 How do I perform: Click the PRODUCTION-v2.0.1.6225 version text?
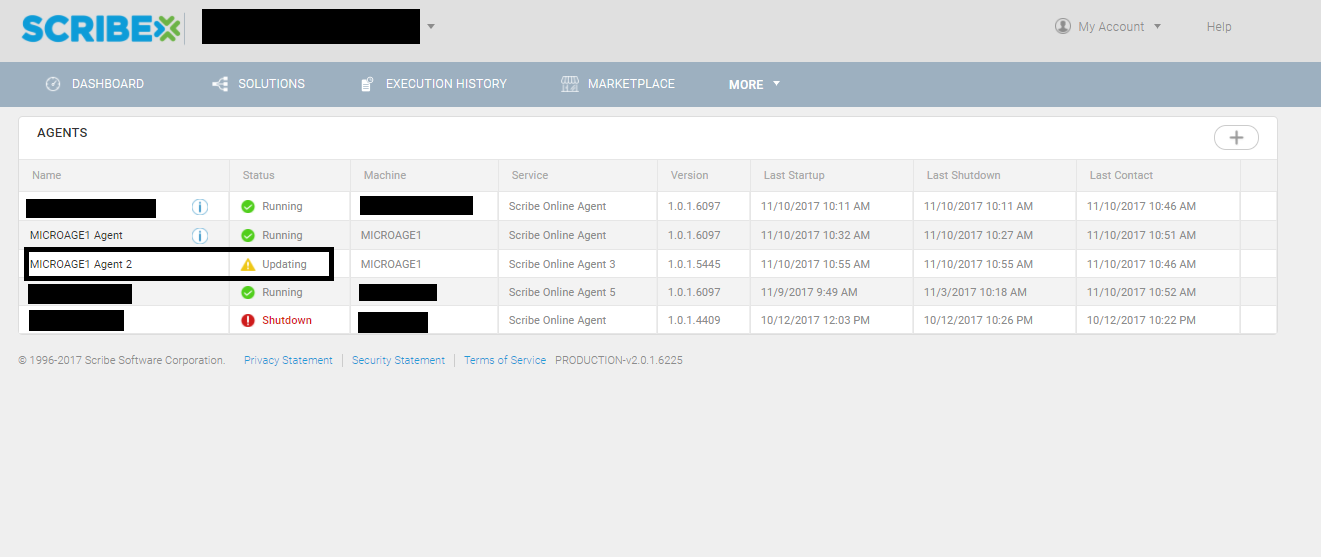619,360
